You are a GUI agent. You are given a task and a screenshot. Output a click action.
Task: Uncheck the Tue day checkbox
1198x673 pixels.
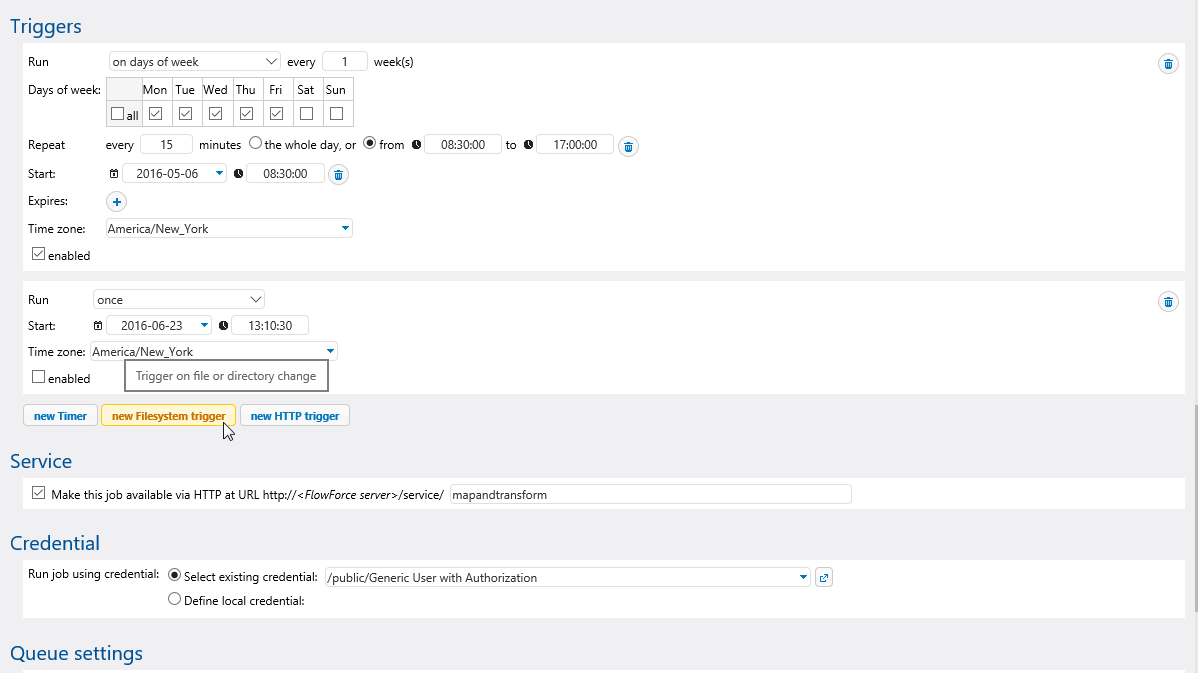[x=185, y=114]
